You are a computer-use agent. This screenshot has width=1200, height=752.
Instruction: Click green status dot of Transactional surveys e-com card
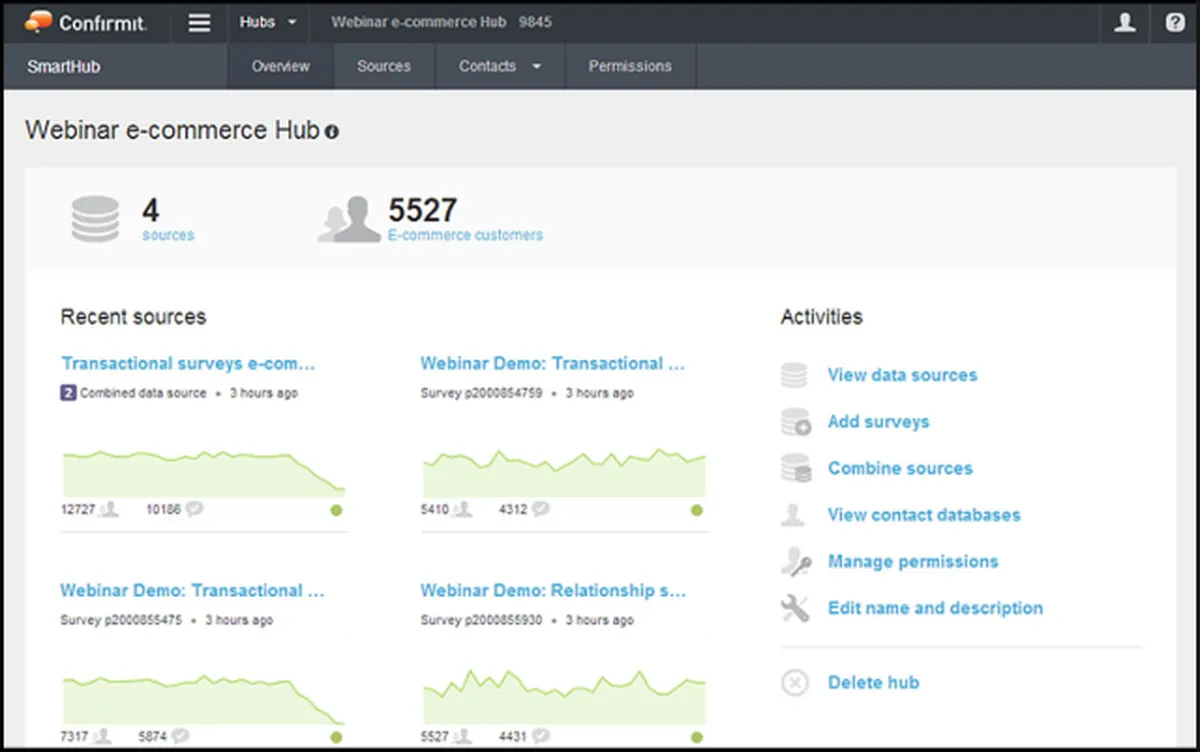(336, 510)
